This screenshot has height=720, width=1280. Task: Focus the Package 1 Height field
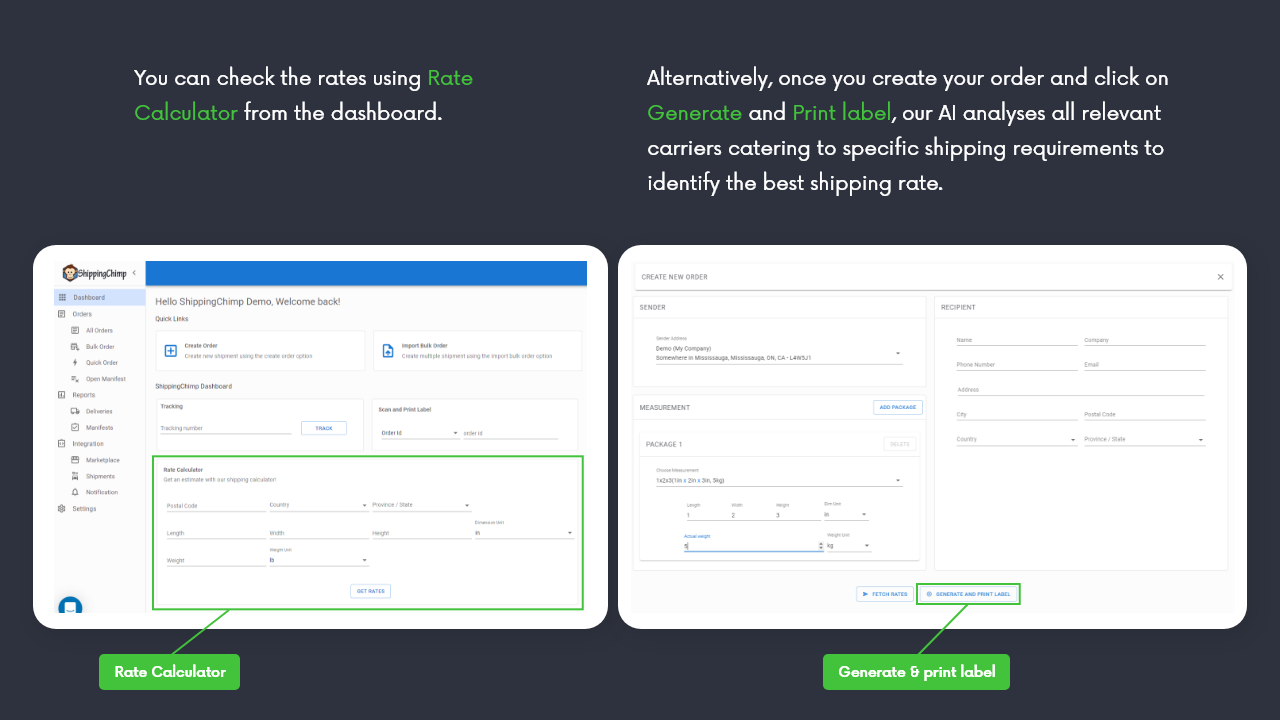[797, 514]
